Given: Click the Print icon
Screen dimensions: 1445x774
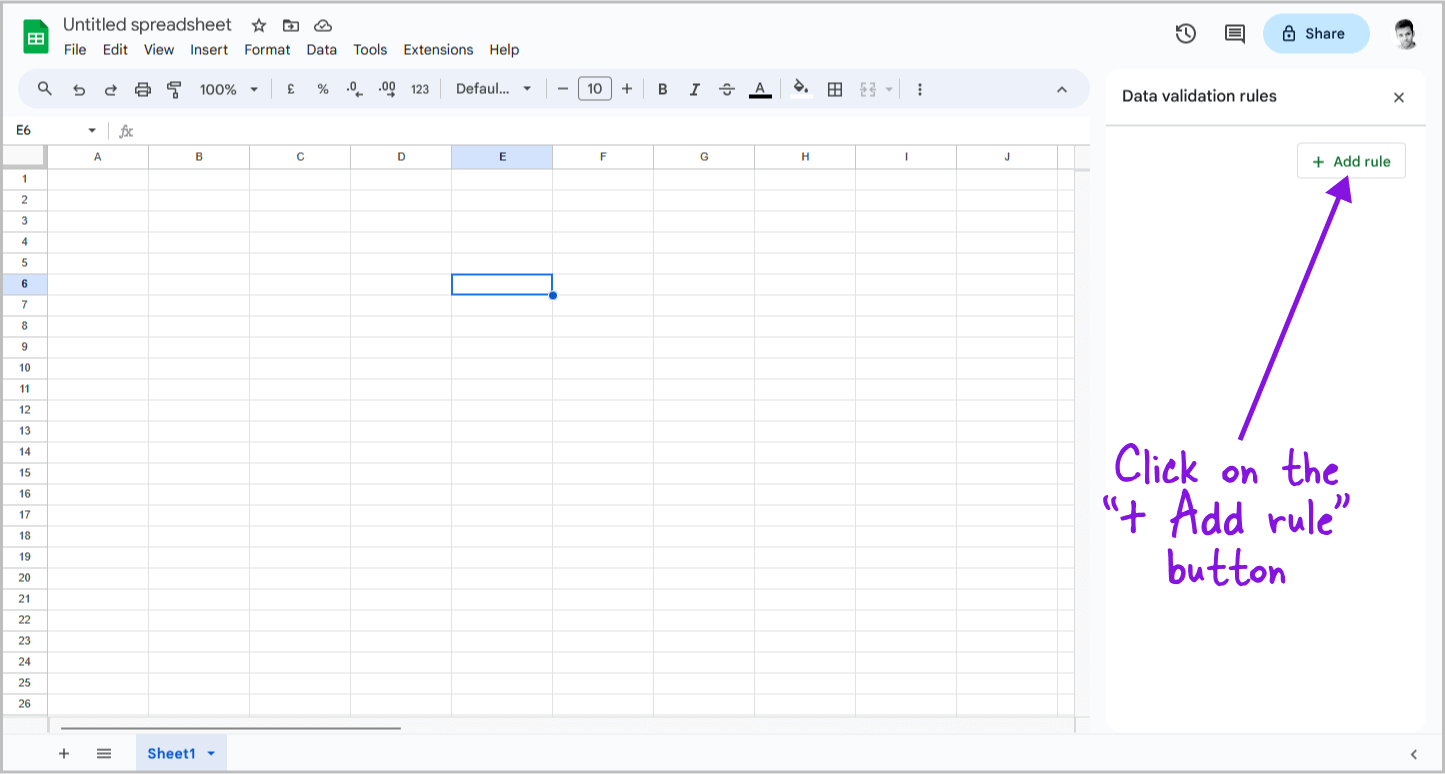Looking at the screenshot, I should pyautogui.click(x=143, y=88).
